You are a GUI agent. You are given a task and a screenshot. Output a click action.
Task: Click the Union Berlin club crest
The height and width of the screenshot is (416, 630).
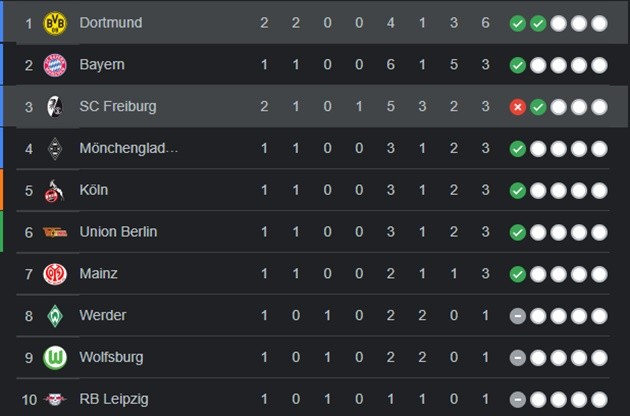[x=54, y=233]
